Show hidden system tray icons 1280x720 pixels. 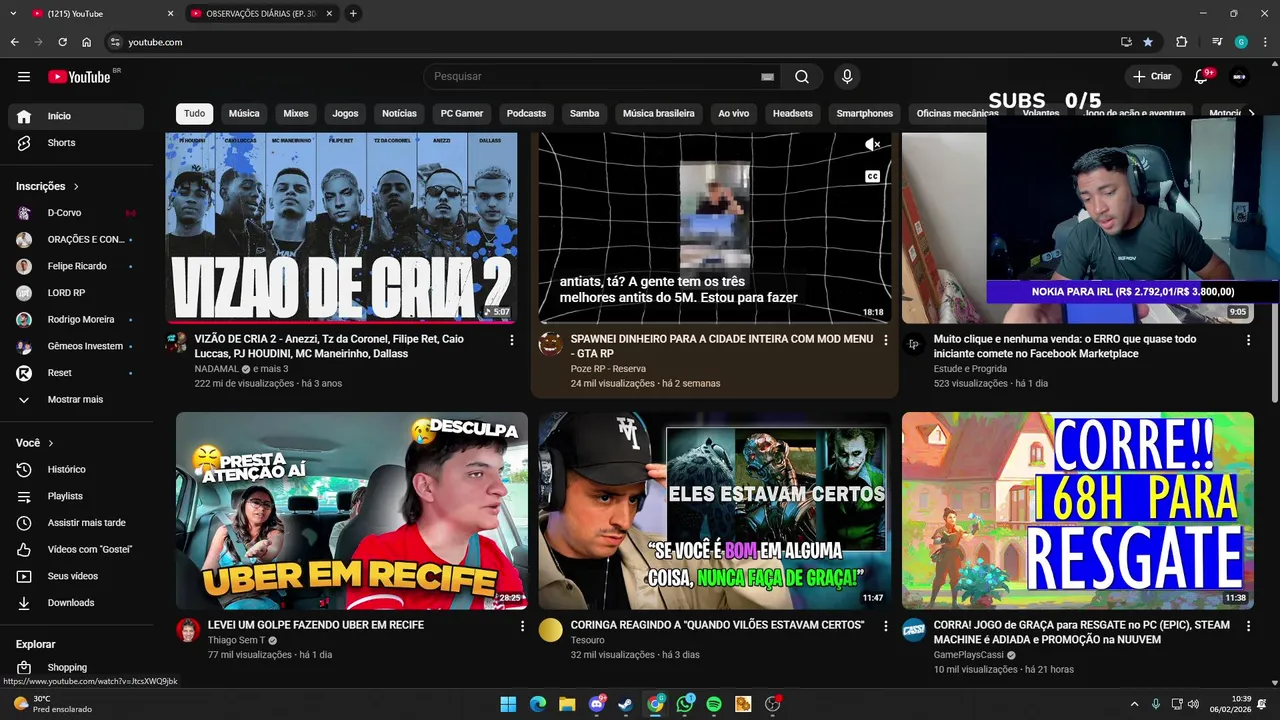click(x=1134, y=704)
